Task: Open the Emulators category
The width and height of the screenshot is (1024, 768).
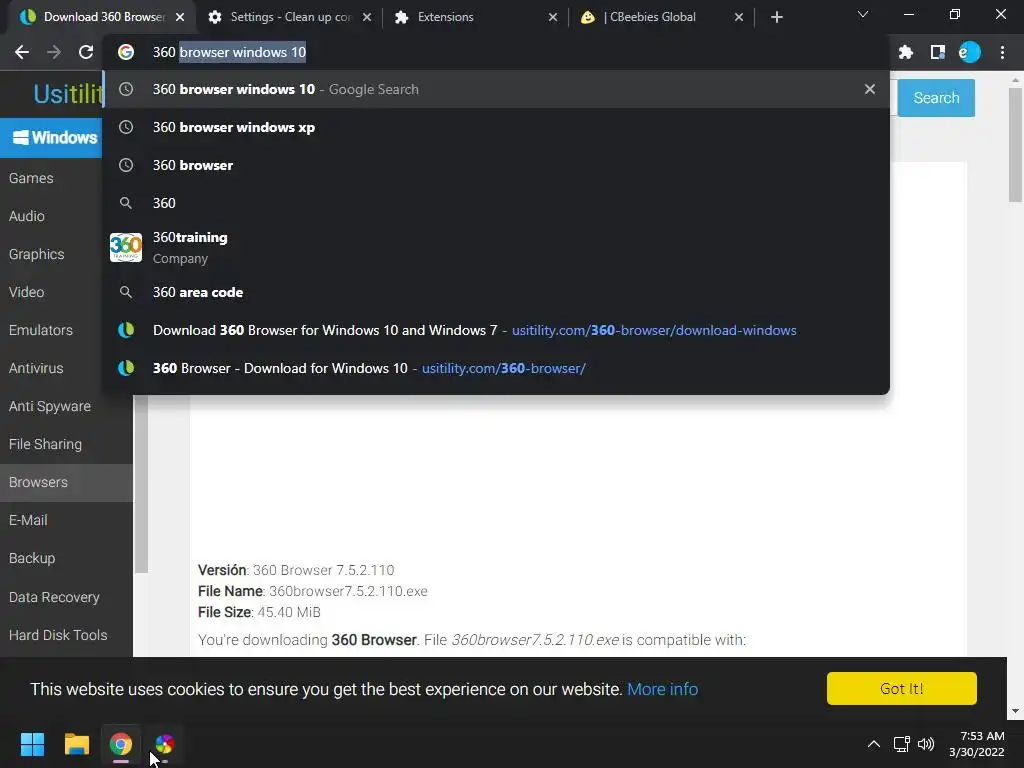Action: click(40, 330)
